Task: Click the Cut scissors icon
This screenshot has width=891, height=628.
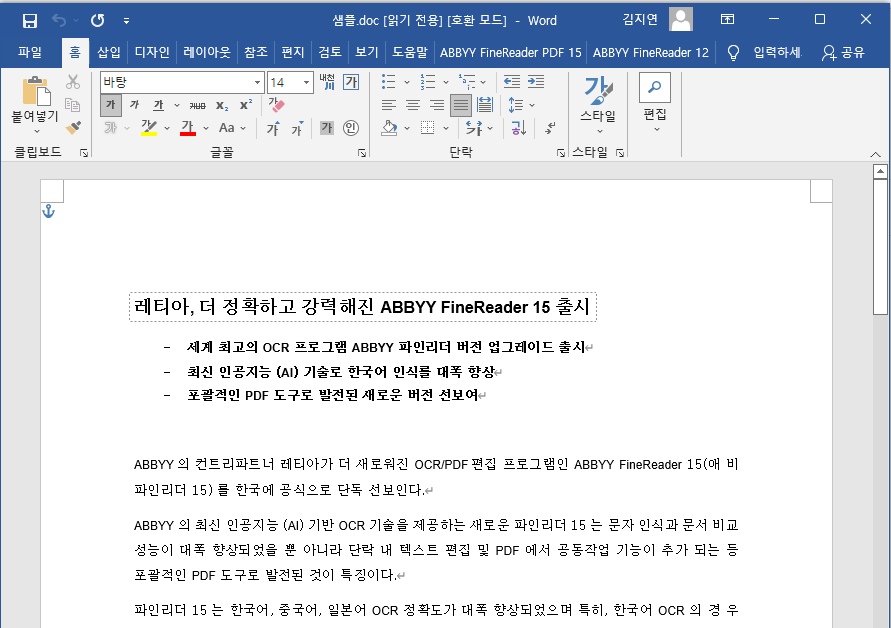Action: tap(73, 82)
